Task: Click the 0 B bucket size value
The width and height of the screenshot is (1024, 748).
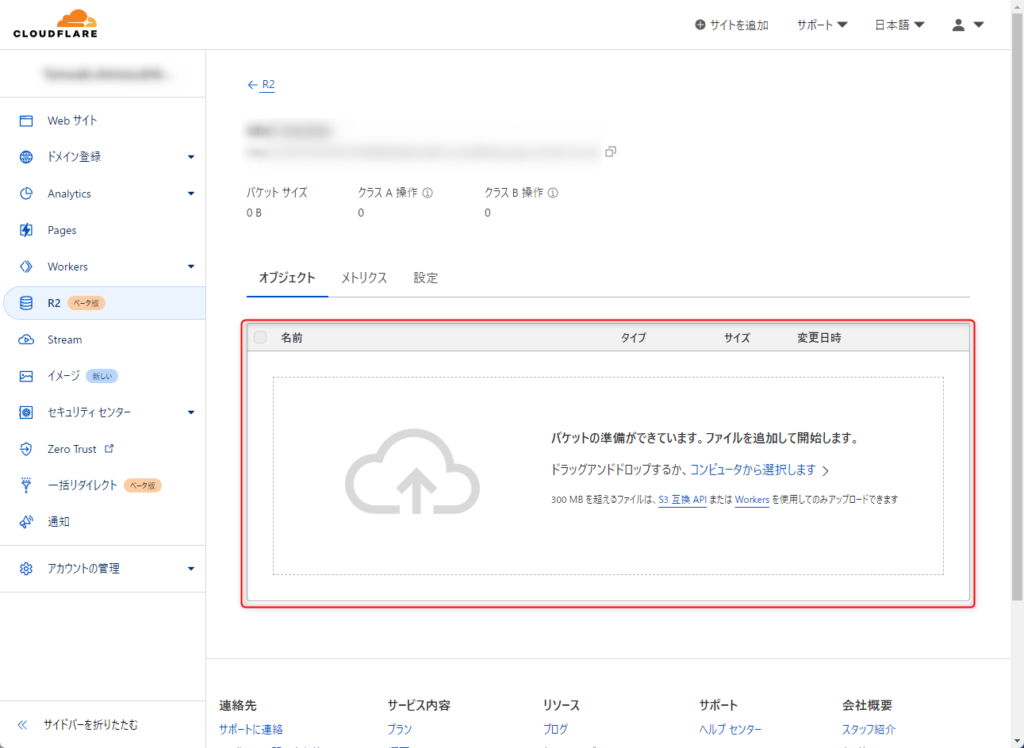Action: point(254,213)
